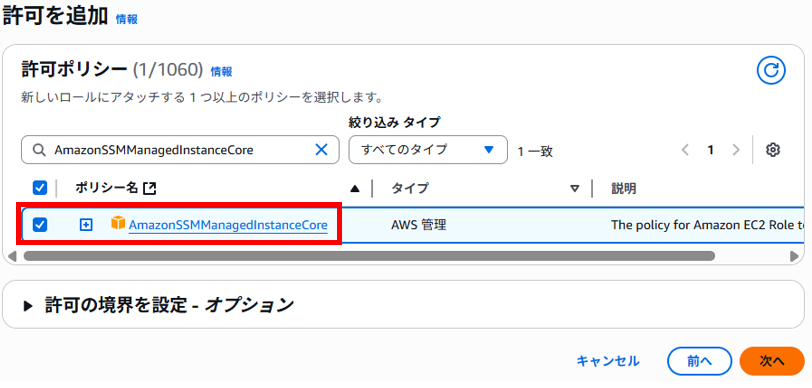Image resolution: width=812 pixels, height=388 pixels.
Task: Click the AWS 管理 type cell
Action: pos(418,225)
